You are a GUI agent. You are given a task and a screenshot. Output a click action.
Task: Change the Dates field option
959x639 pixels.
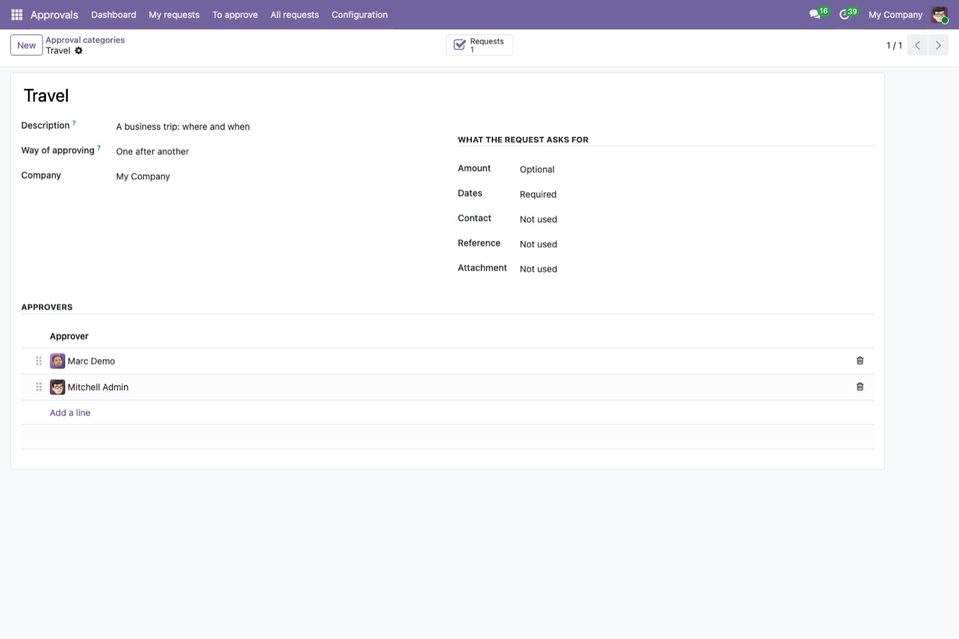(x=697, y=194)
